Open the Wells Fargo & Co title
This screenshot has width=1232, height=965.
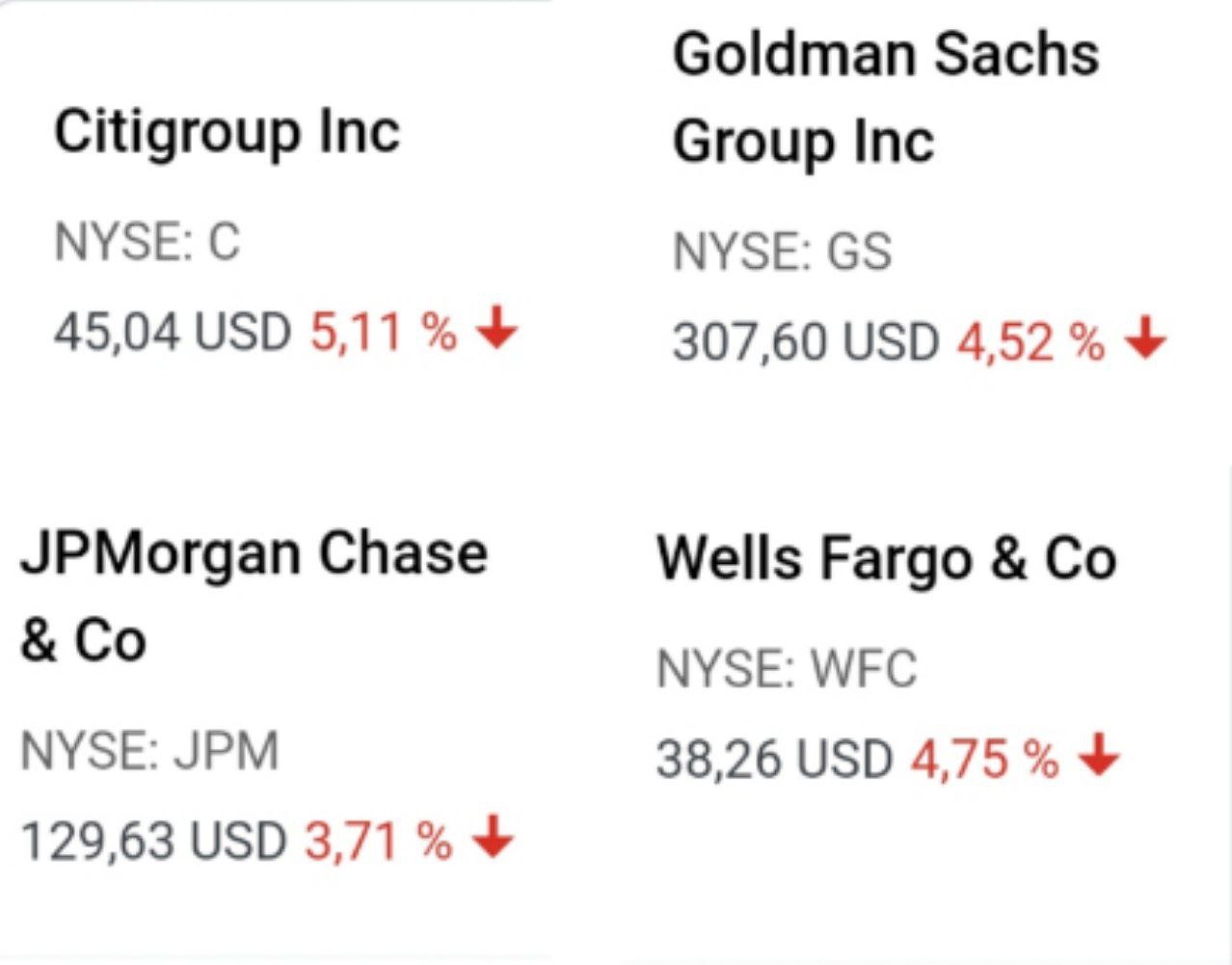pyautogui.click(x=886, y=559)
